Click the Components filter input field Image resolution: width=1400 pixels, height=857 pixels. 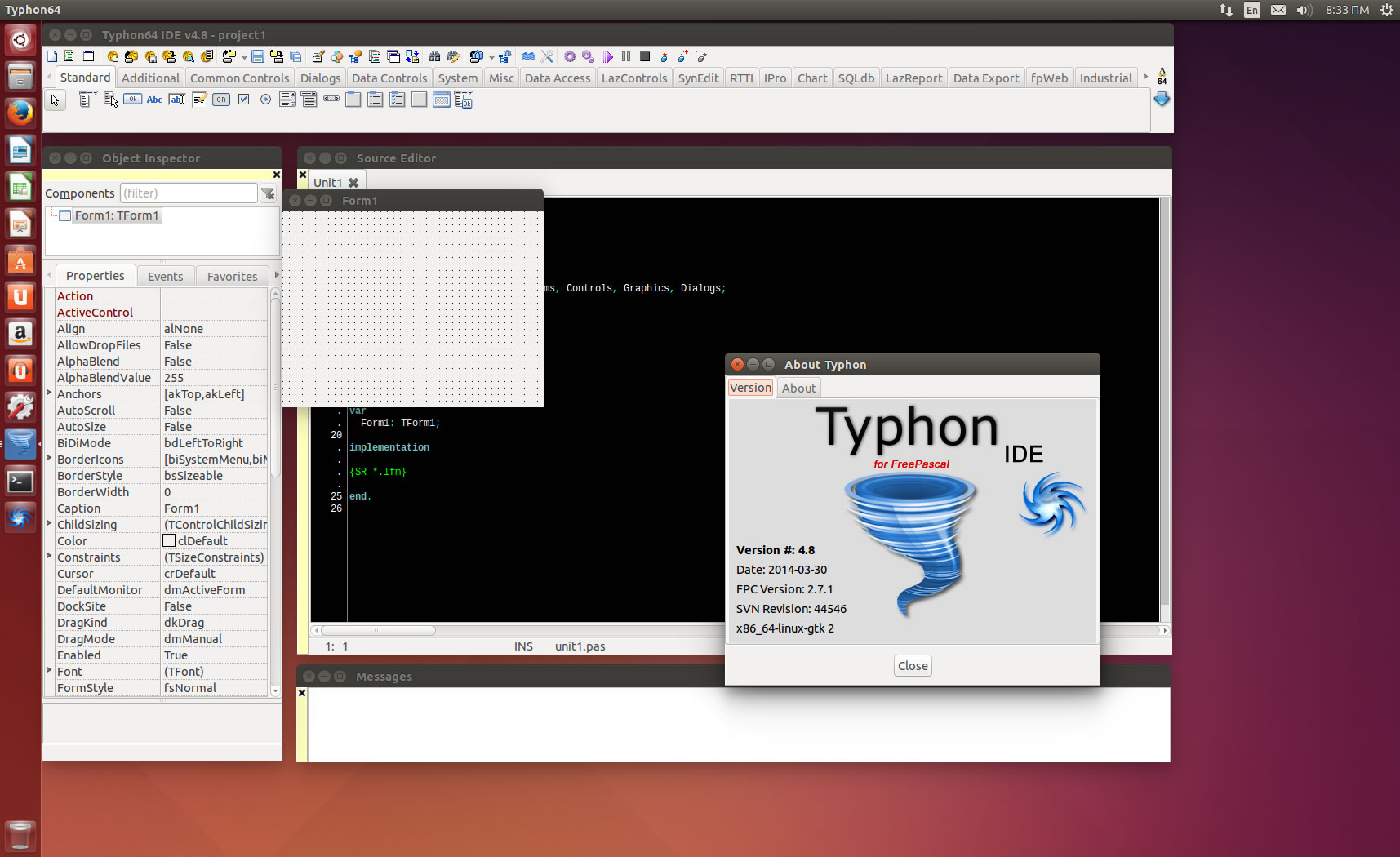pos(189,193)
